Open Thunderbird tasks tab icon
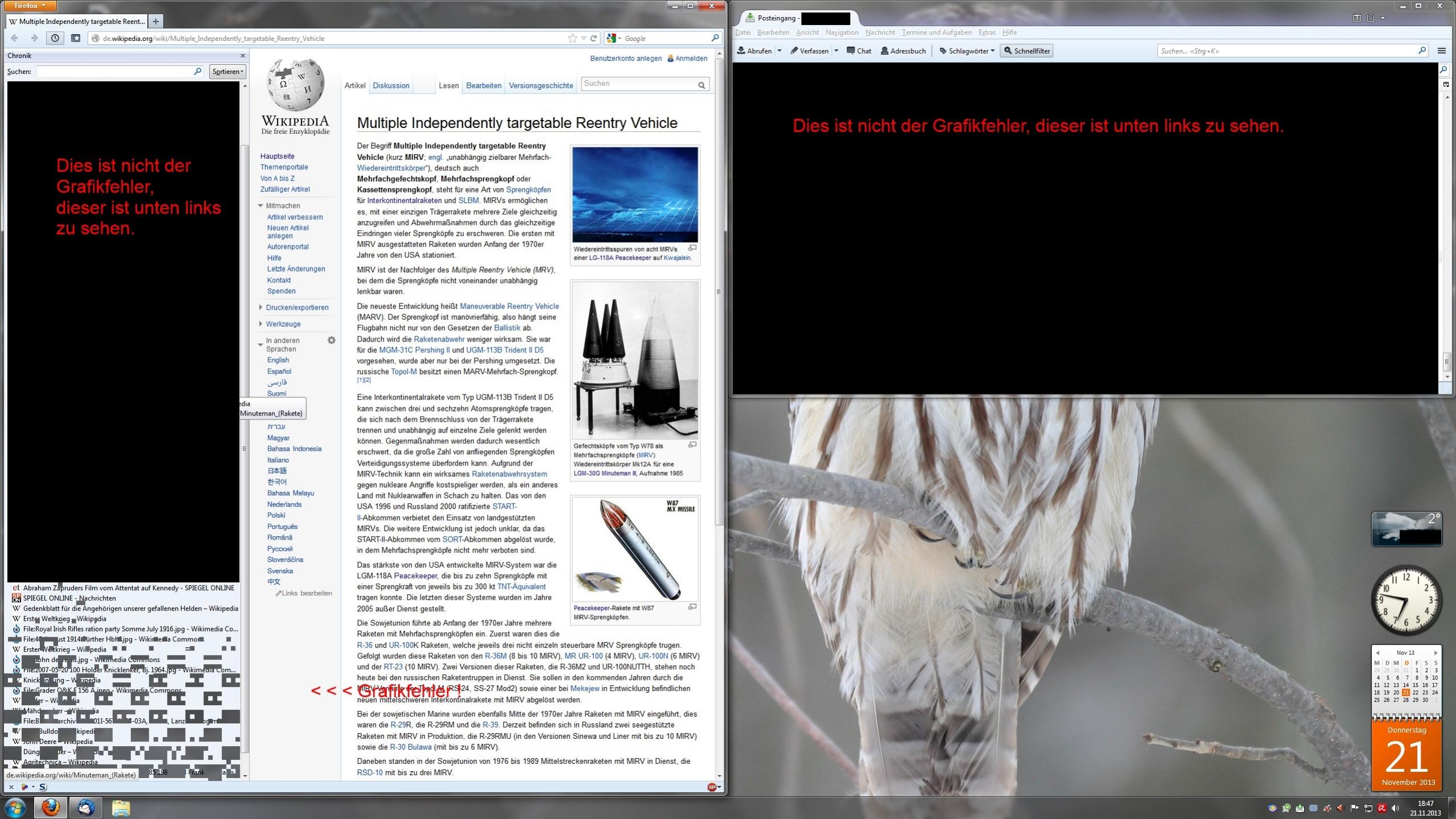Image resolution: width=1456 pixels, height=819 pixels. coord(1370,18)
